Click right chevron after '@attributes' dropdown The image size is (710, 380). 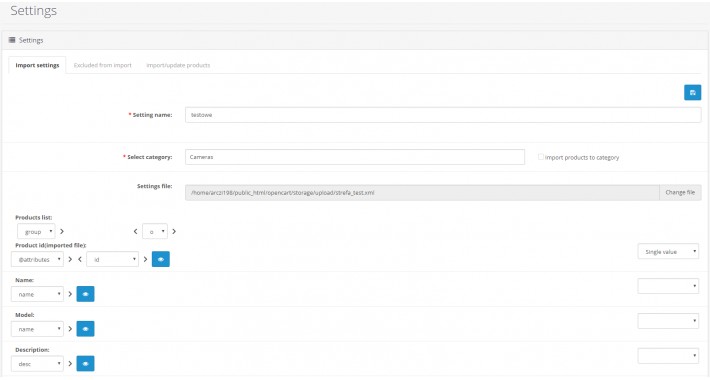[x=70, y=259]
